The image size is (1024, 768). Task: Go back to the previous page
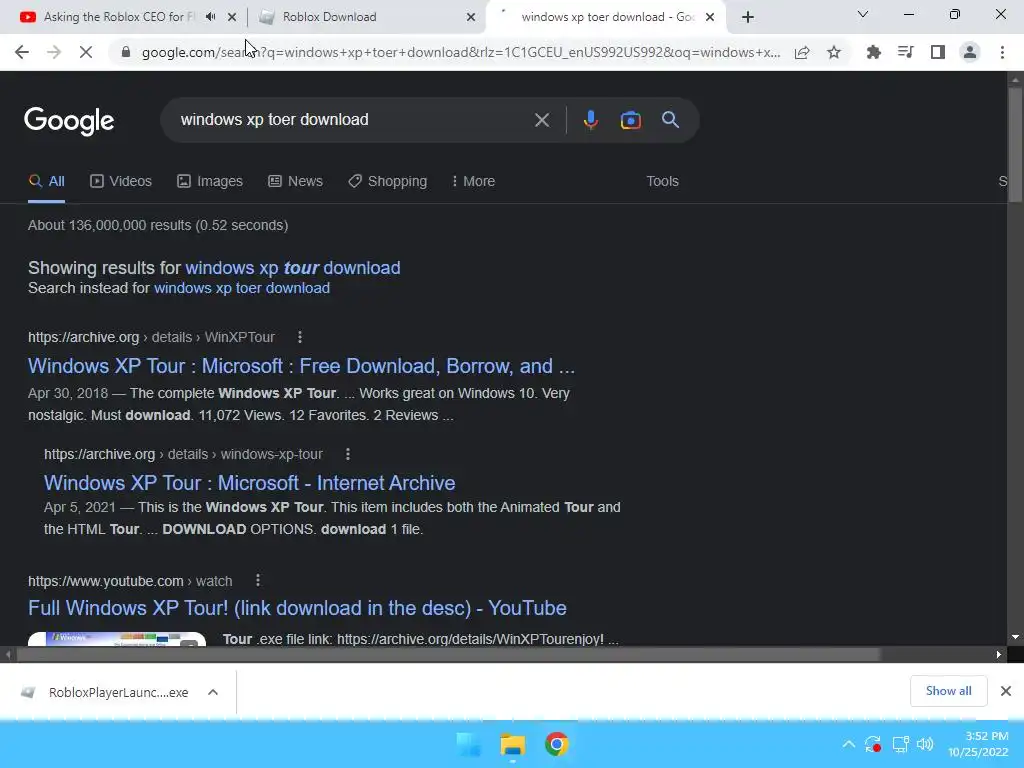pos(22,52)
